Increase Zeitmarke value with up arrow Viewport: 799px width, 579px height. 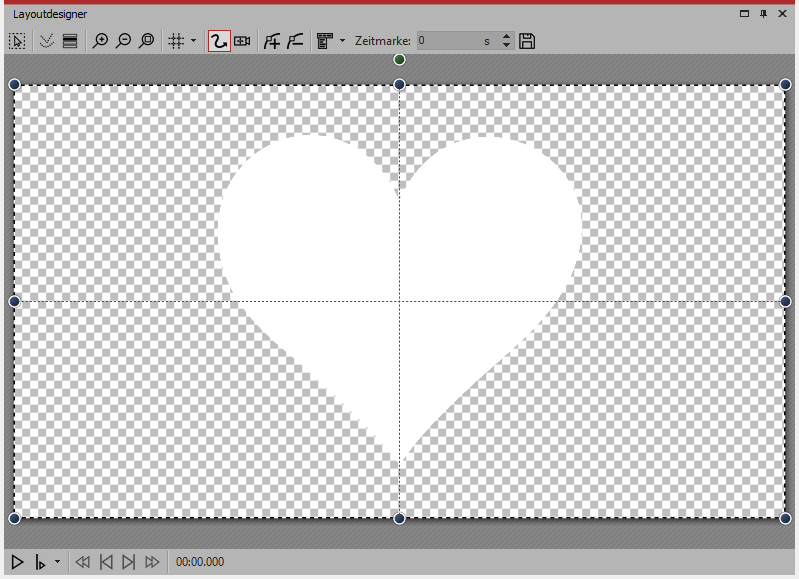click(506, 37)
